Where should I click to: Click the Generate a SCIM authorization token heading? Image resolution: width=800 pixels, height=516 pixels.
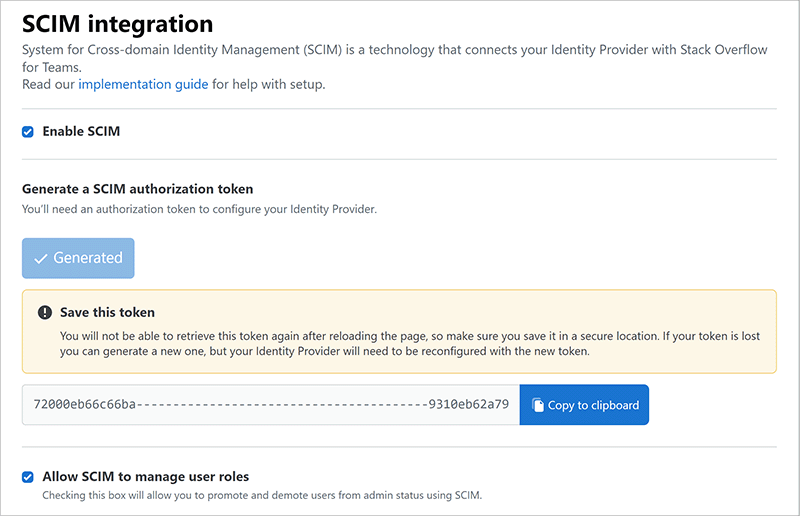pos(137,189)
